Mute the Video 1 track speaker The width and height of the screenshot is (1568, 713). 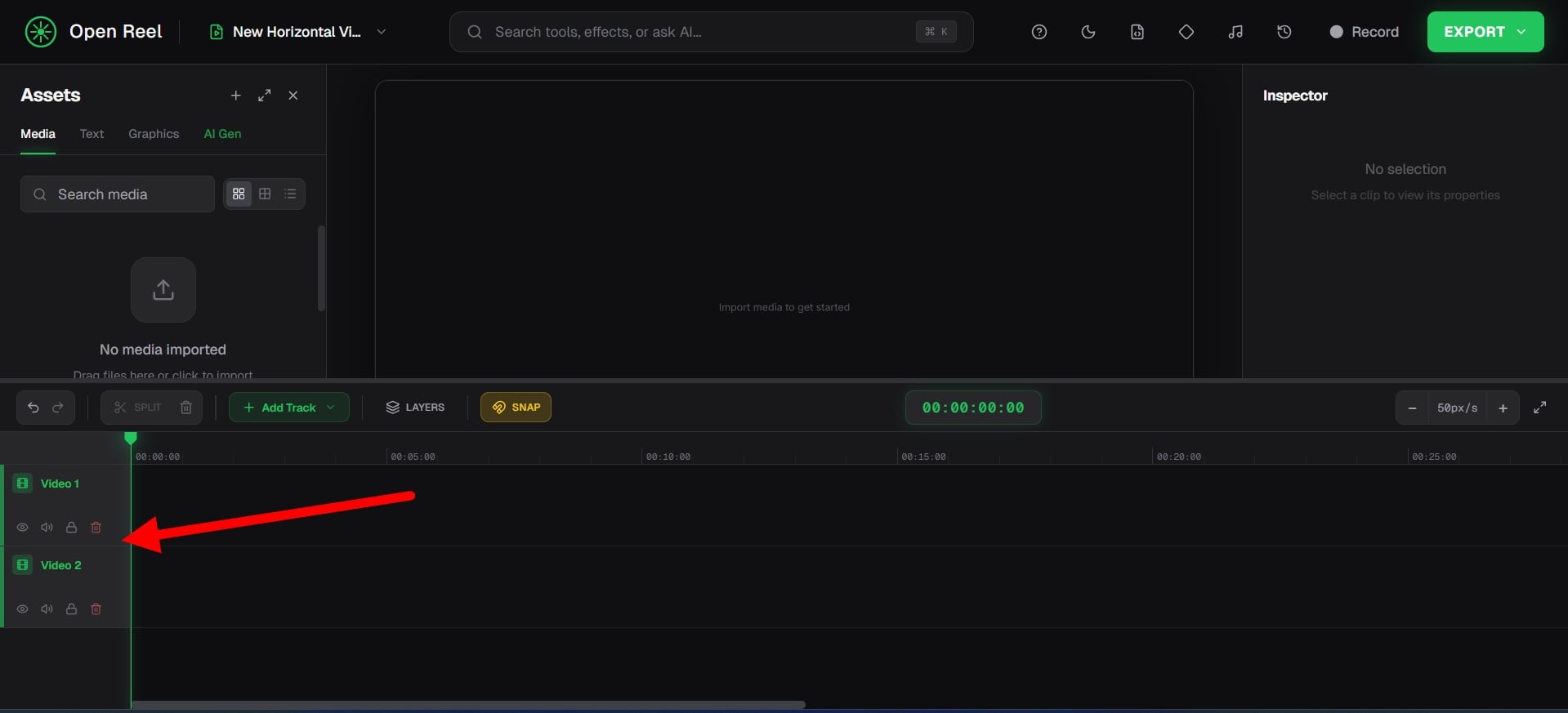tap(47, 528)
